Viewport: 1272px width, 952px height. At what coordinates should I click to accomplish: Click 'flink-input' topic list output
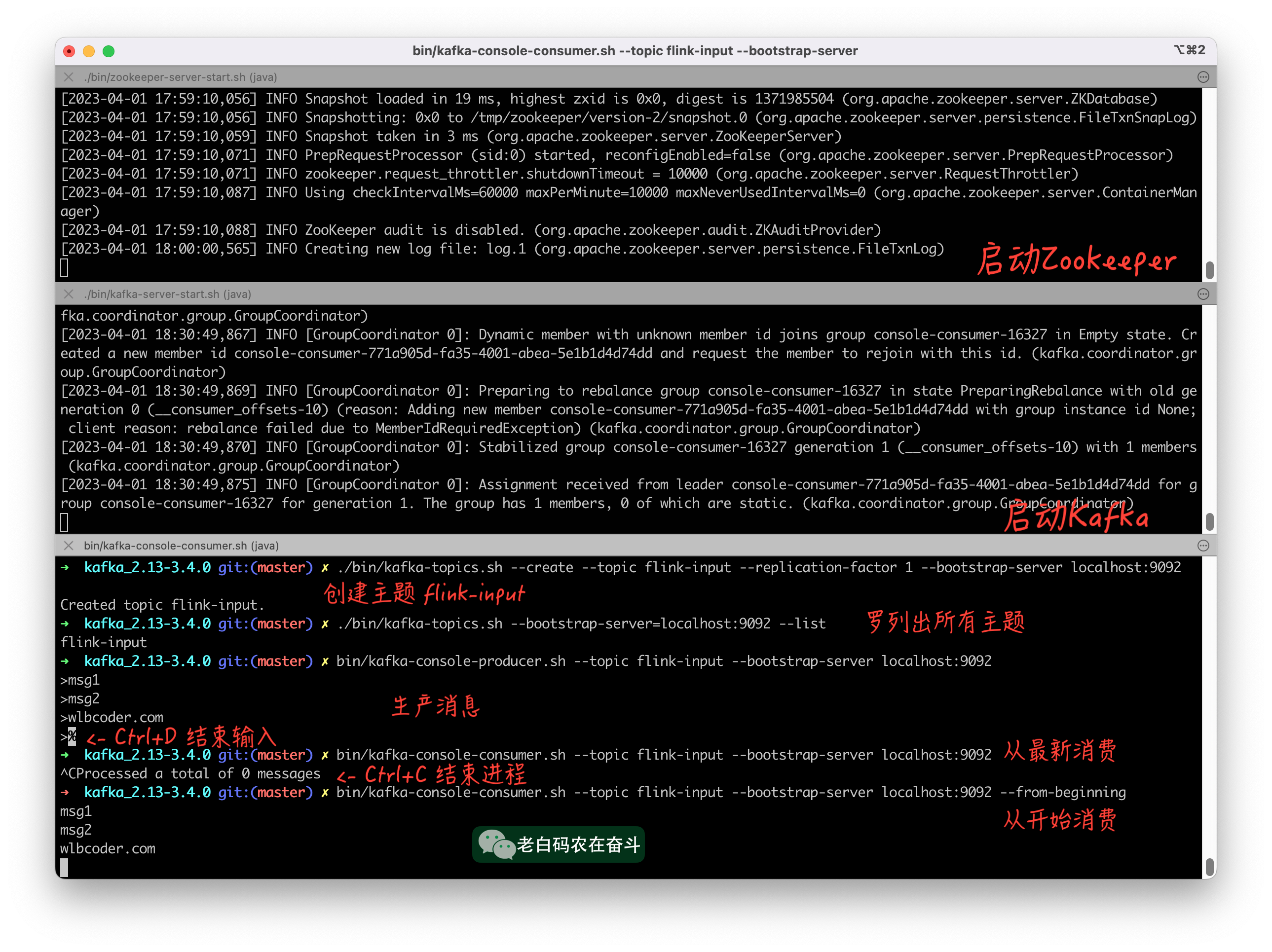click(104, 642)
